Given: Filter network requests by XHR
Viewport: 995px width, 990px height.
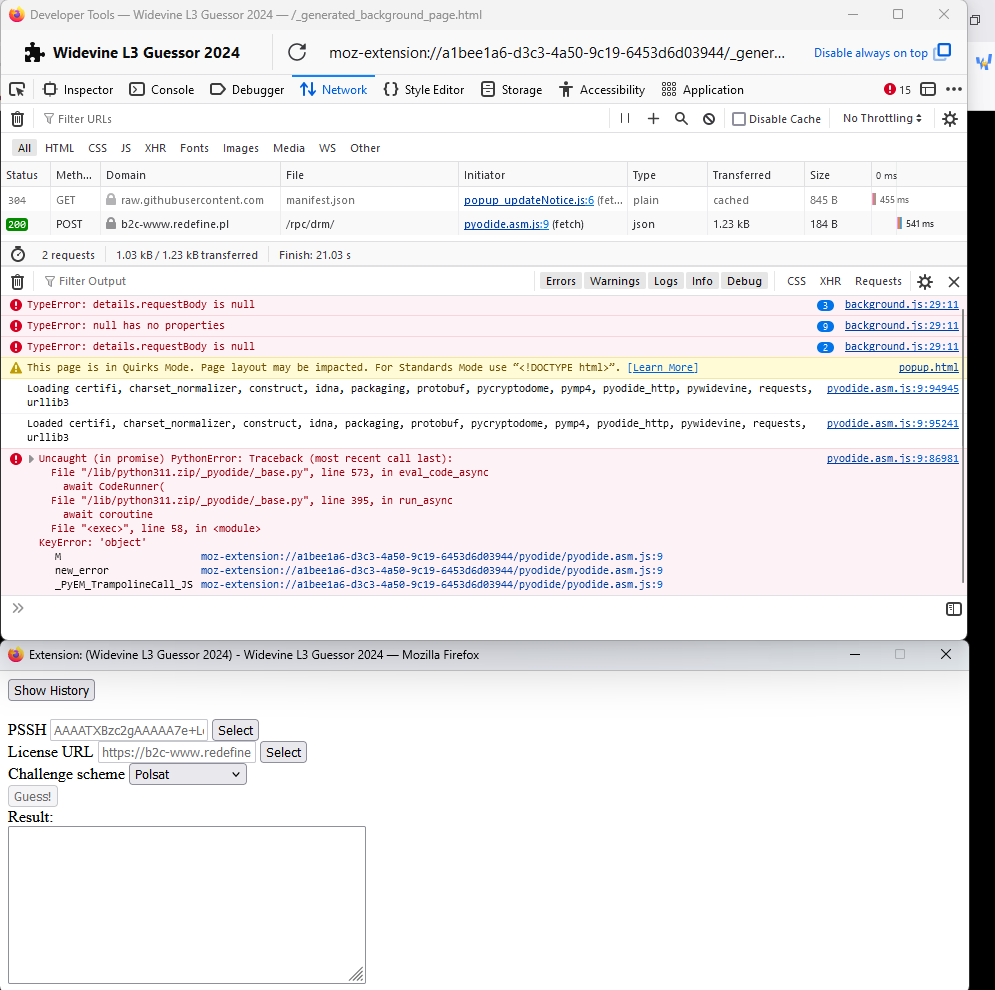Looking at the screenshot, I should click(x=155, y=148).
